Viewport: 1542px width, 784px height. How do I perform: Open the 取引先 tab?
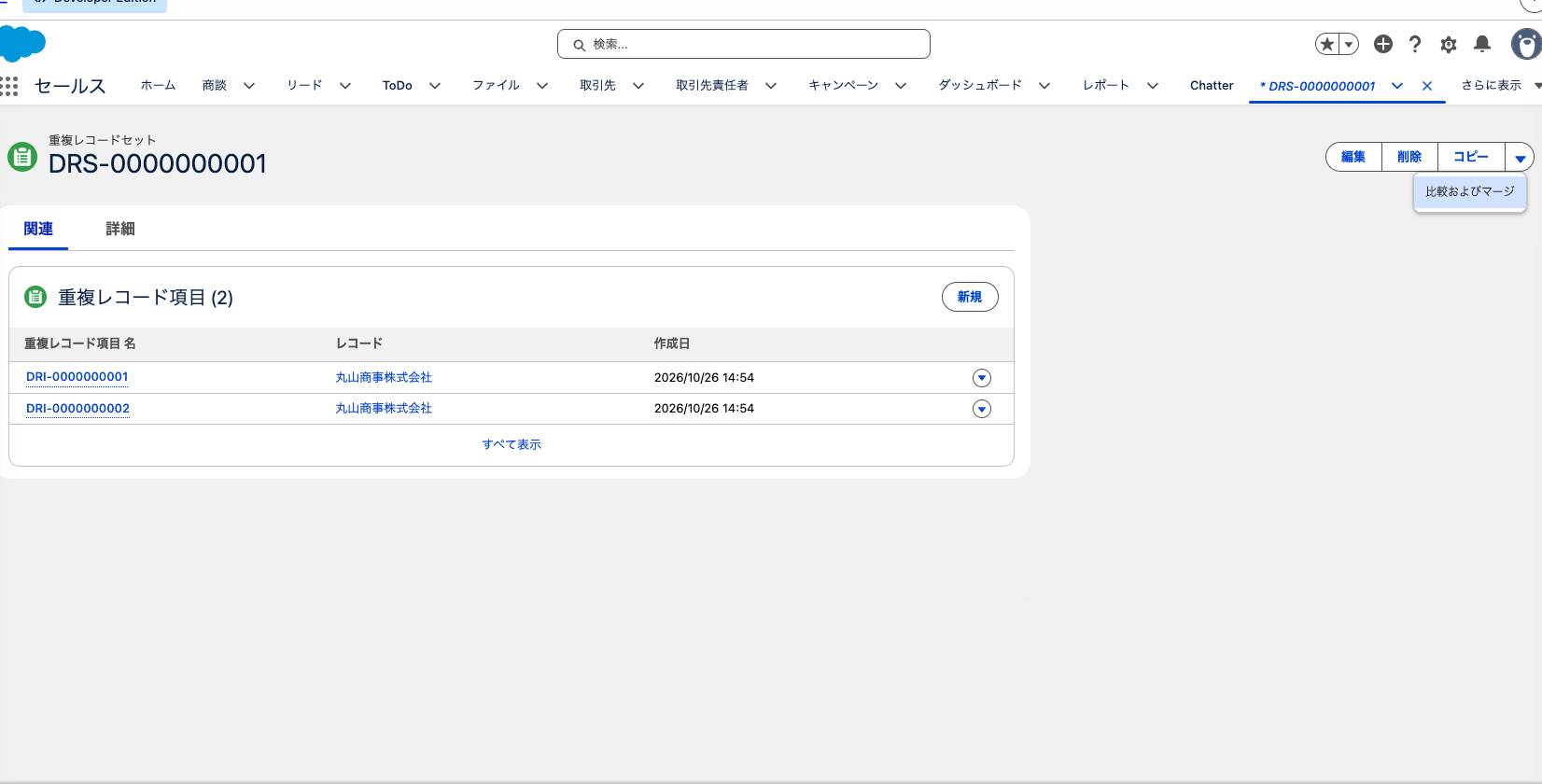click(597, 85)
